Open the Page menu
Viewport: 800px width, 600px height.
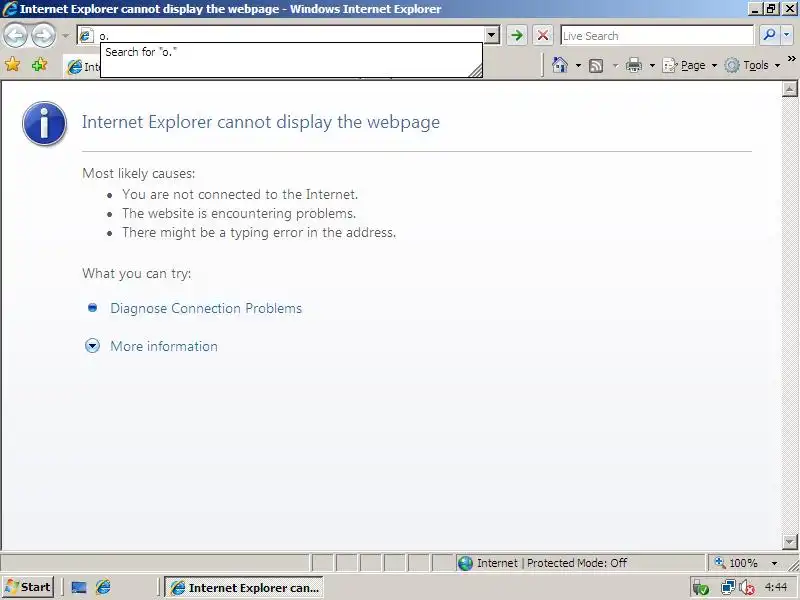(x=689, y=65)
